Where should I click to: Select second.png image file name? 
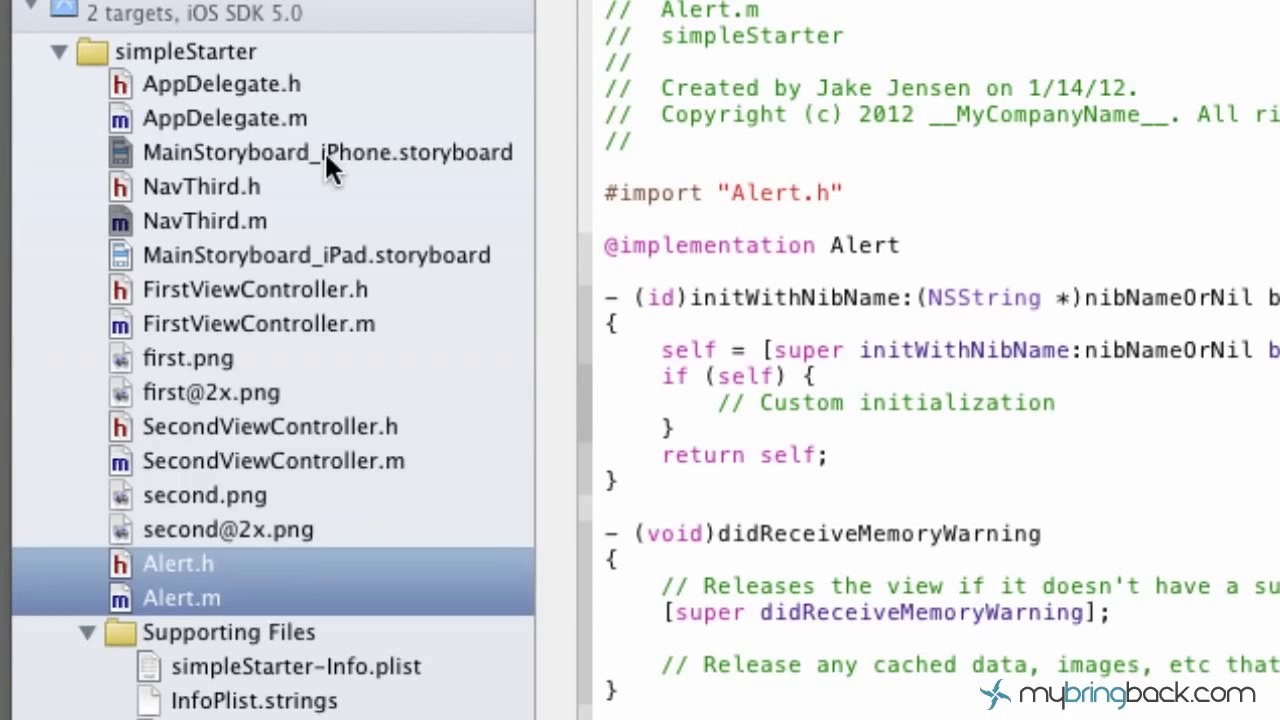coord(204,496)
